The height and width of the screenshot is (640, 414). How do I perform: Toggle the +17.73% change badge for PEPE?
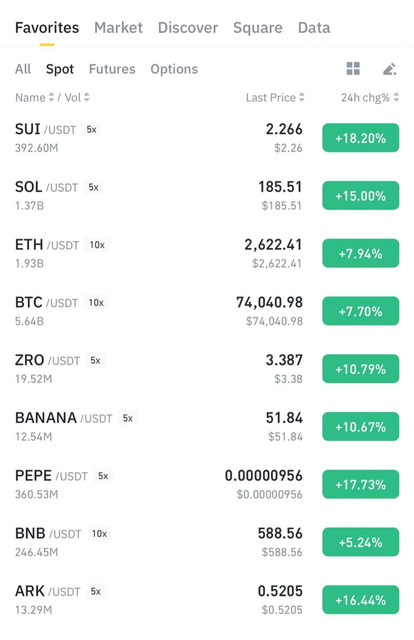click(361, 484)
